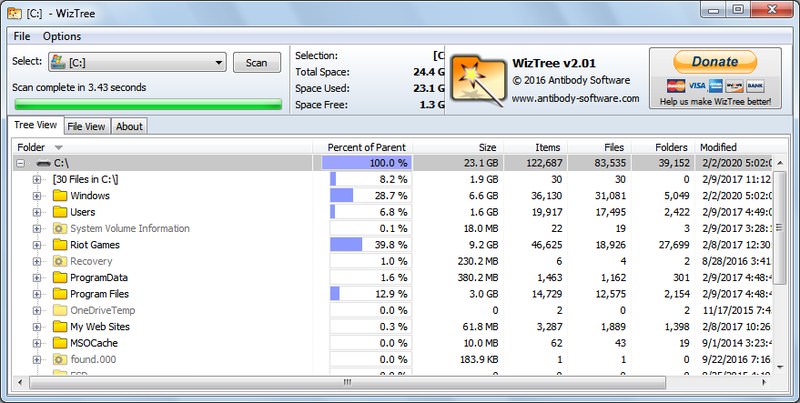
Task: Switch to the File View tab
Action: coord(86,127)
